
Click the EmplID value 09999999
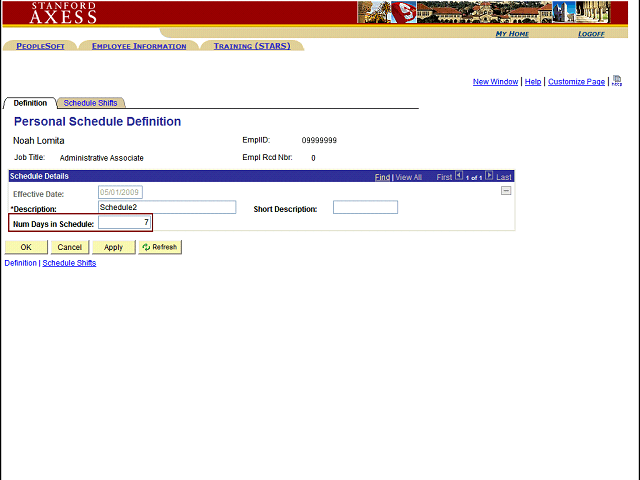coord(319,140)
